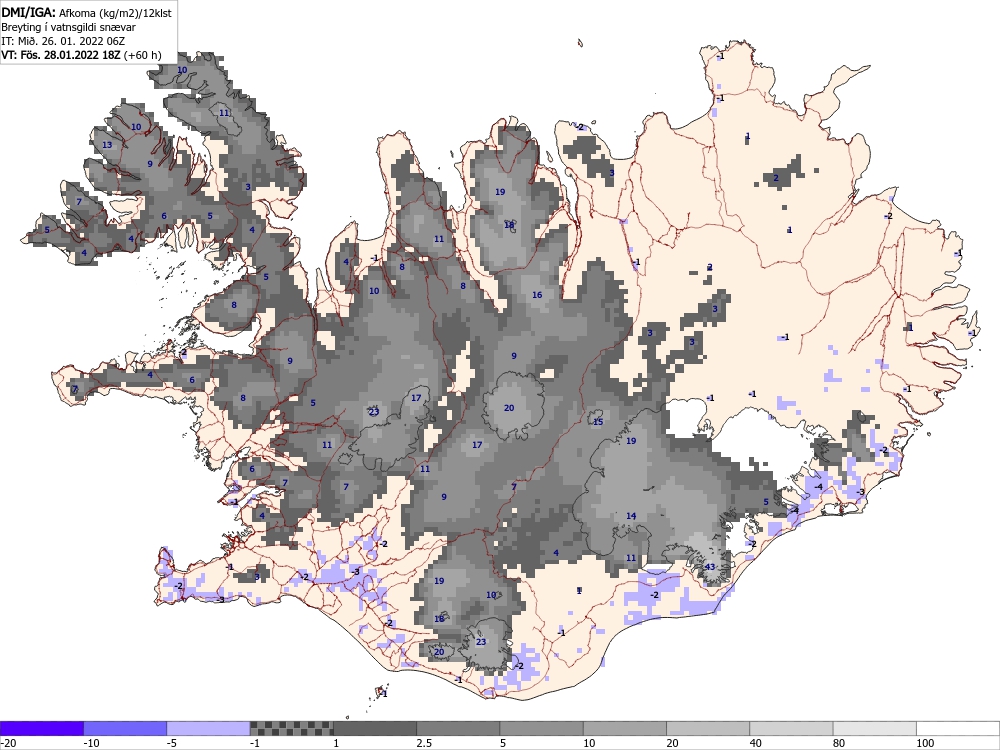Pick the light lavender -5 to -1 legend swatch
1000x750 pixels.
point(209,728)
